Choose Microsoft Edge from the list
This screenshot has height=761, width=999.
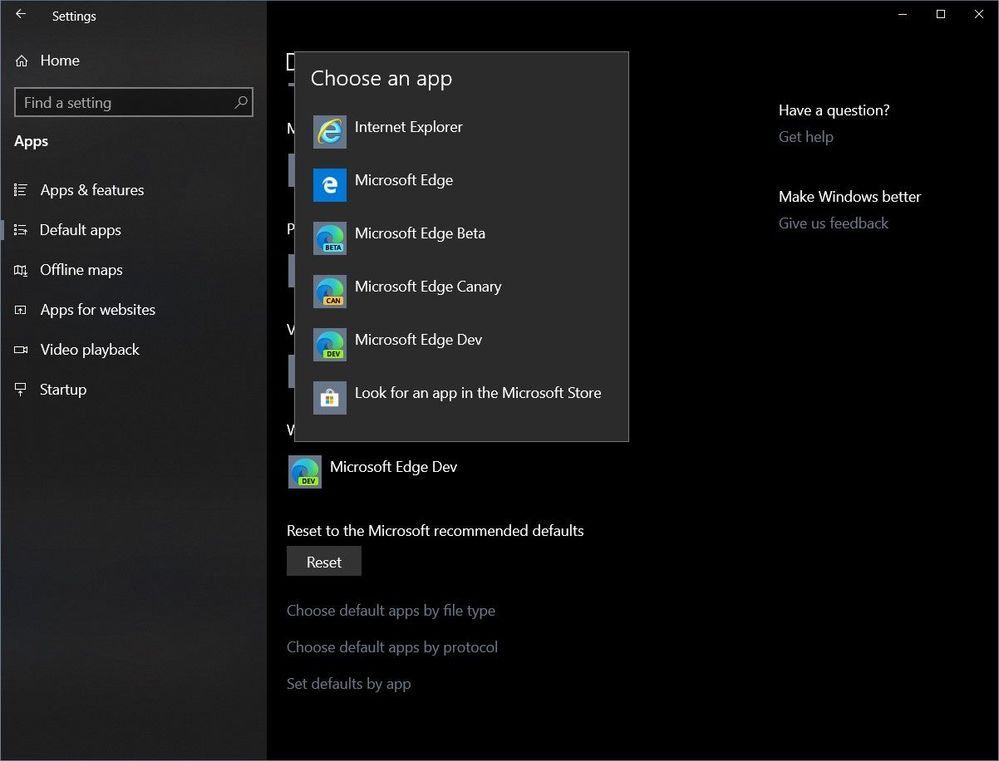coord(461,185)
